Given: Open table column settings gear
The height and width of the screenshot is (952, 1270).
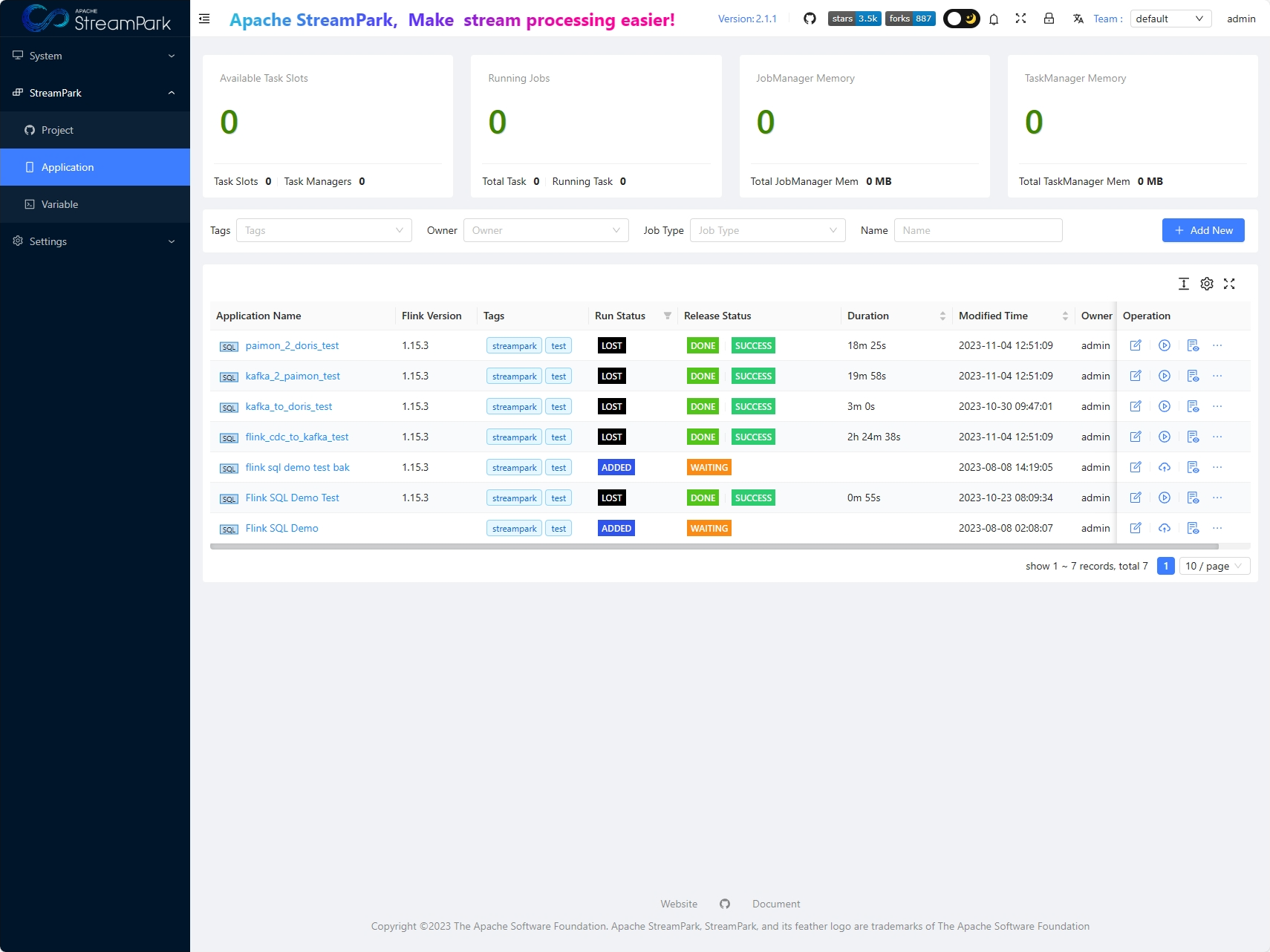Looking at the screenshot, I should (x=1207, y=284).
